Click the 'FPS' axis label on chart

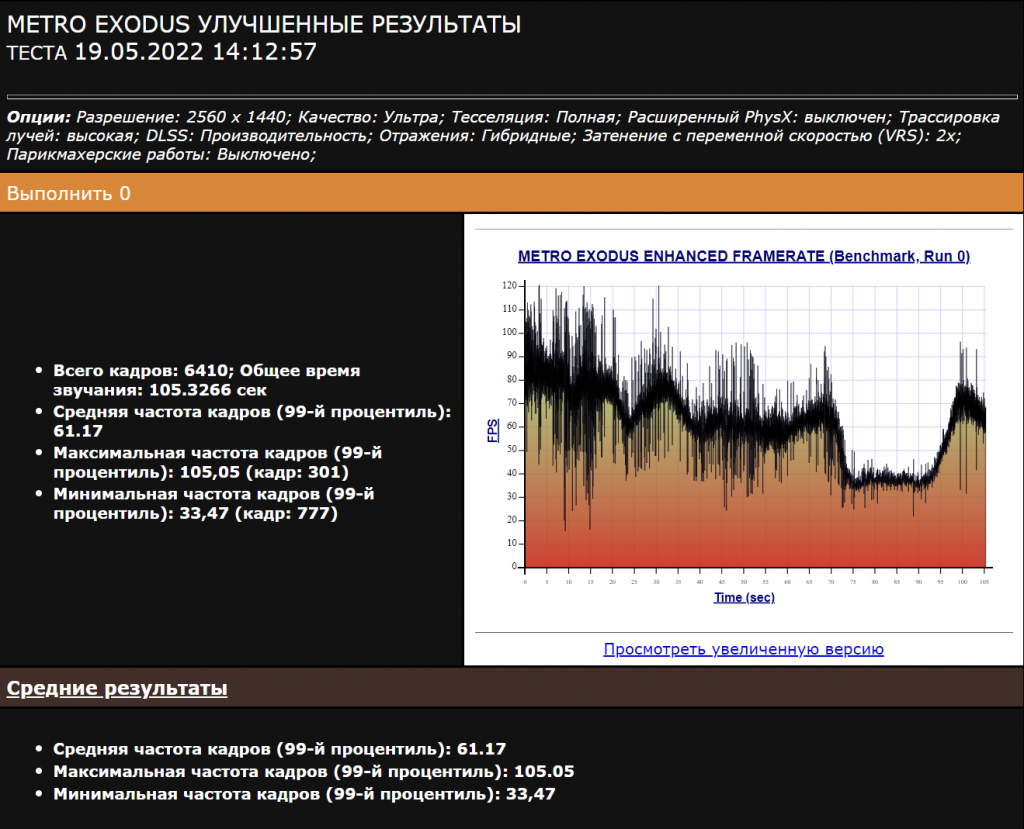click(493, 431)
